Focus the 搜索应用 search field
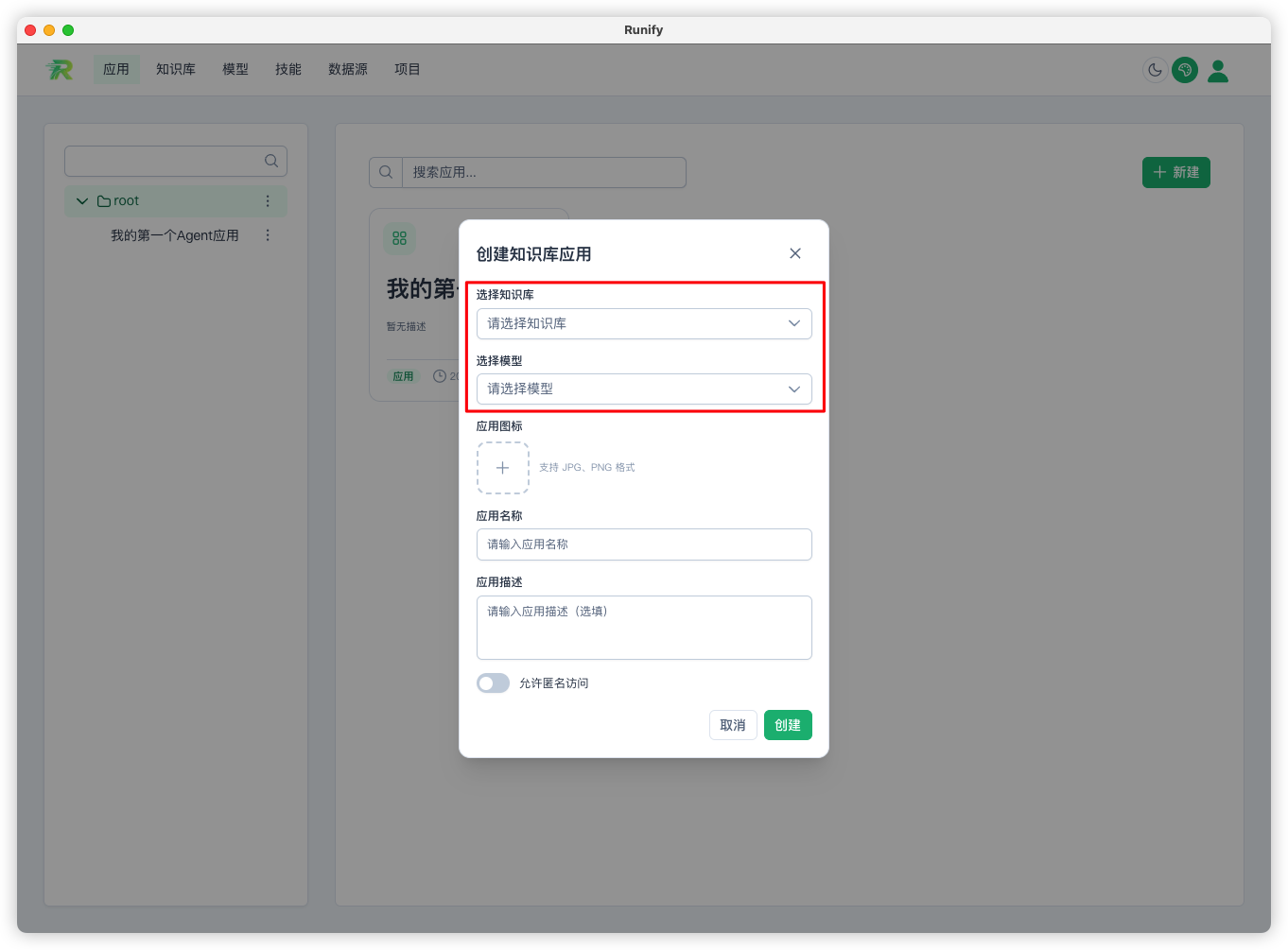The image size is (1288, 950). coord(544,172)
